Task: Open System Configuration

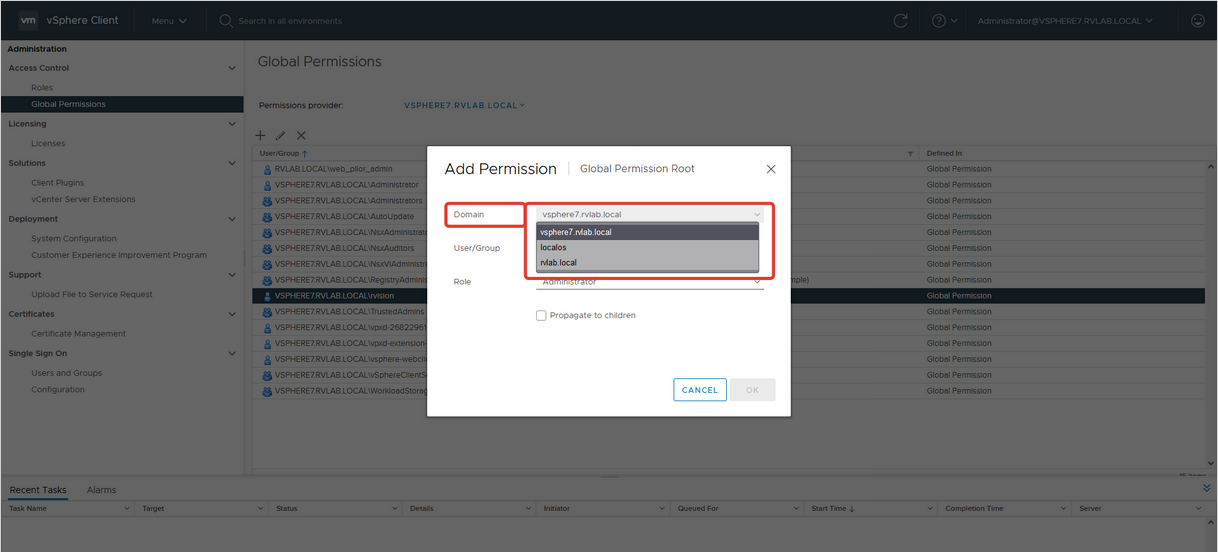Action: [x=74, y=239]
